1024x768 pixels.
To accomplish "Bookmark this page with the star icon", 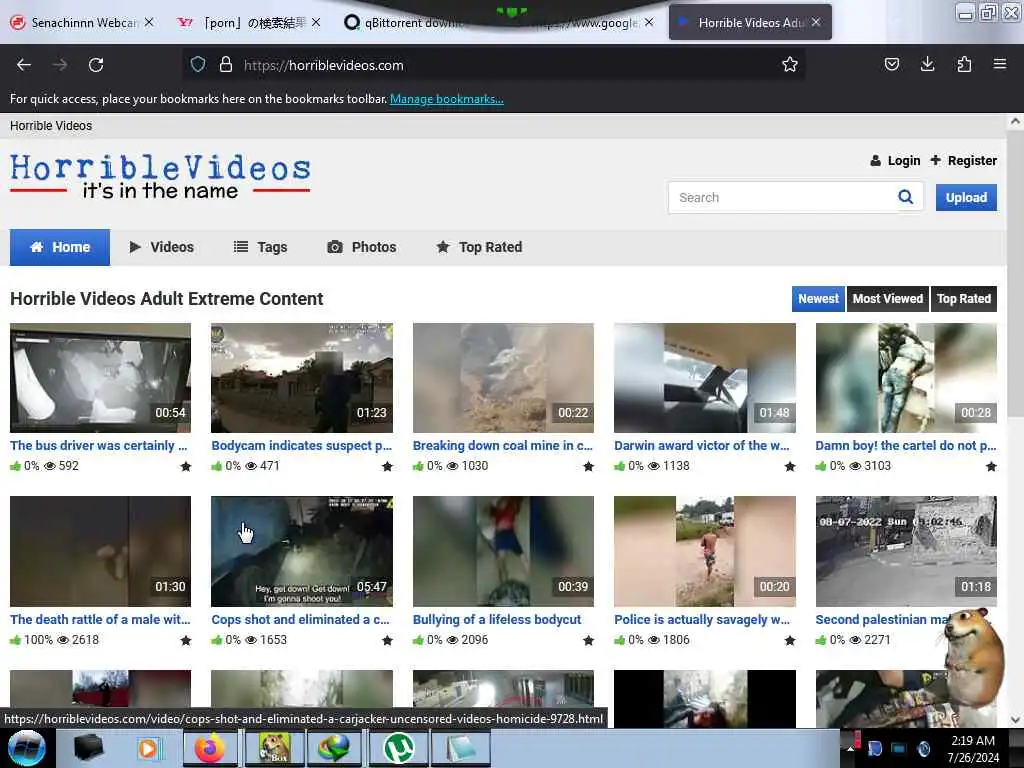I will click(x=790, y=65).
